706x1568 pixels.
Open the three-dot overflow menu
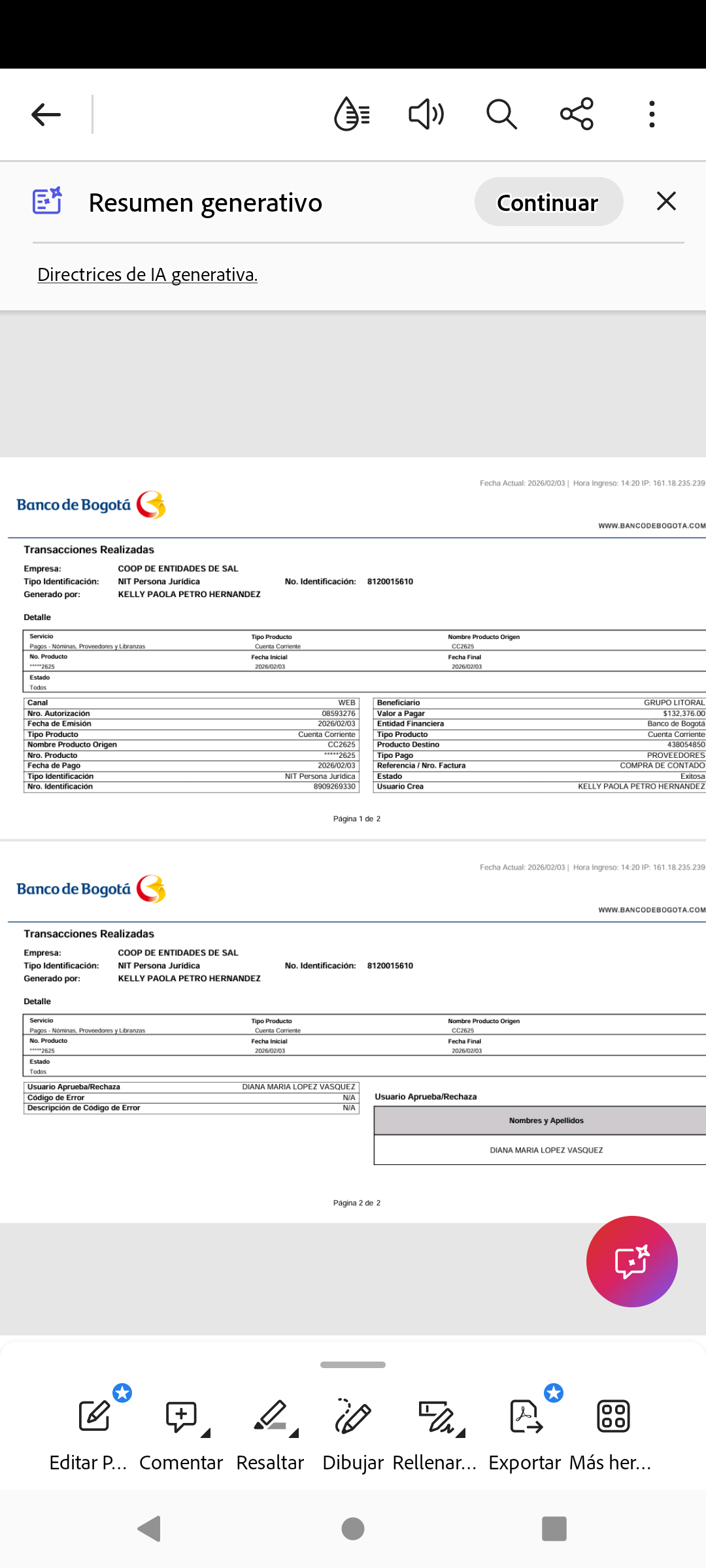pos(652,114)
